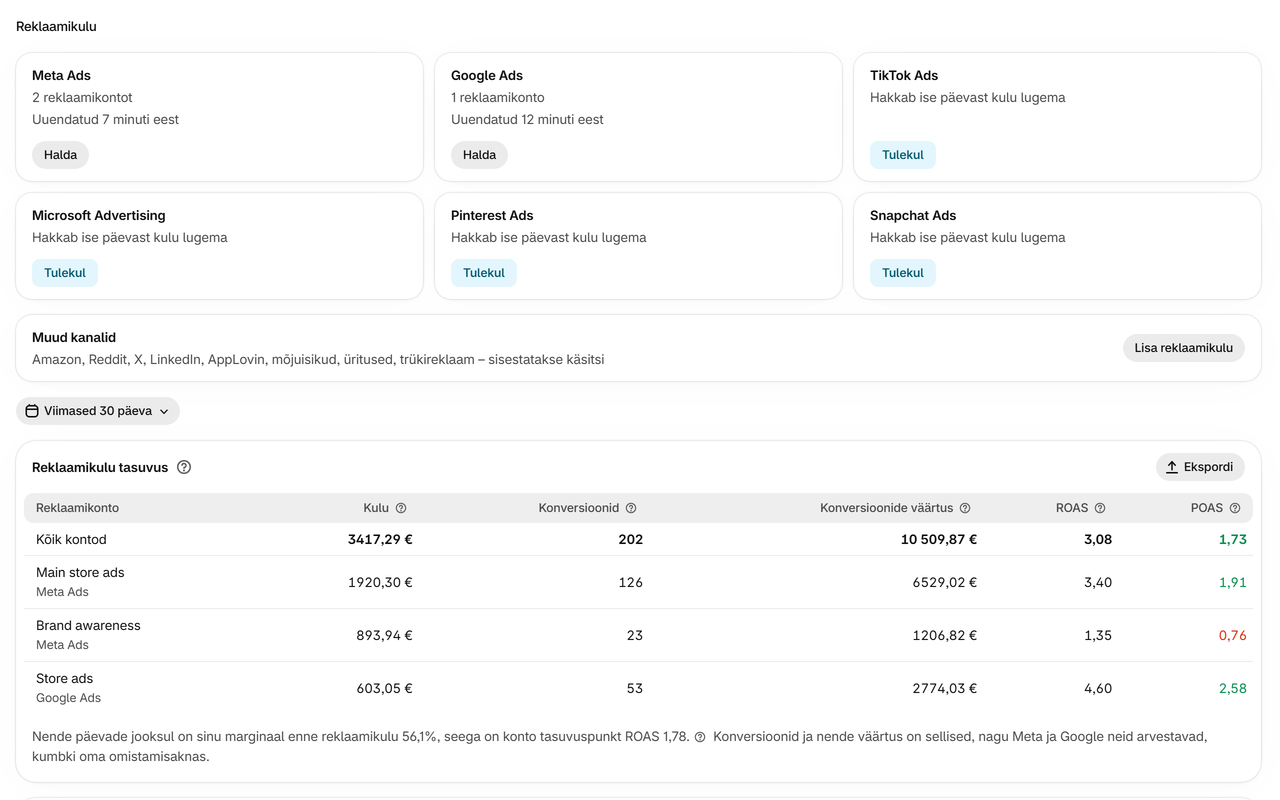Click Tulekul badge on Microsoft Advertising card
This screenshot has height=800, width=1280.
pos(65,273)
